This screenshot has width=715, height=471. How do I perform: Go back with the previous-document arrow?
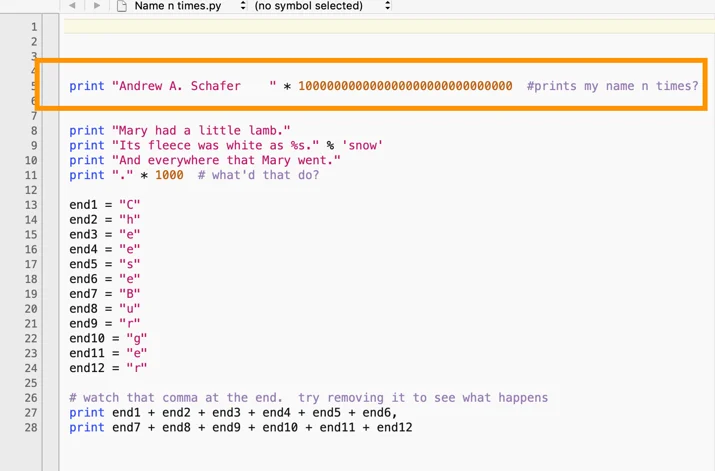(72, 5)
